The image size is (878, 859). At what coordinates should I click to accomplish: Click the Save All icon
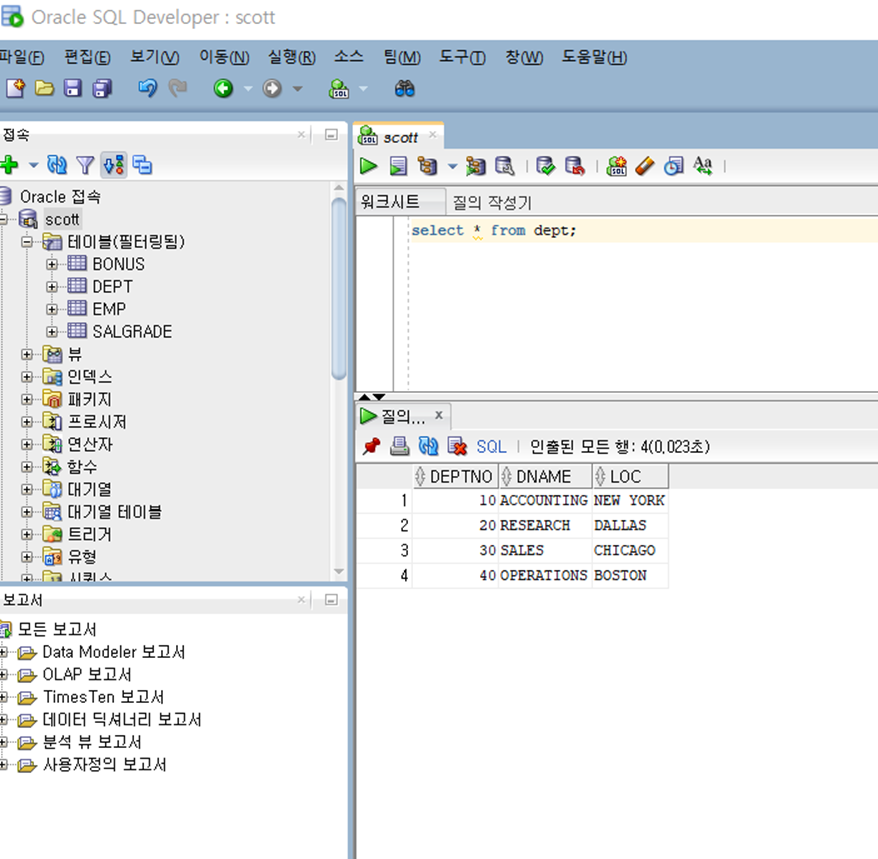(x=102, y=88)
